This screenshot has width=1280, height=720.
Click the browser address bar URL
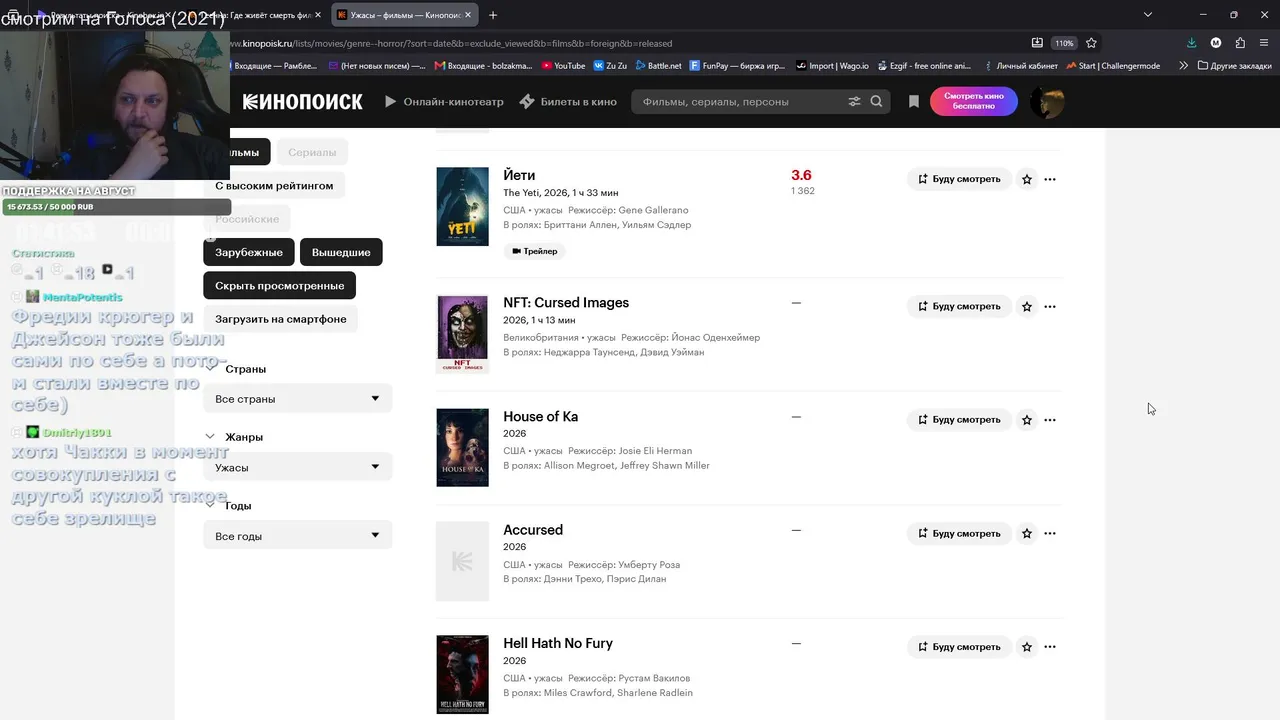(450, 43)
